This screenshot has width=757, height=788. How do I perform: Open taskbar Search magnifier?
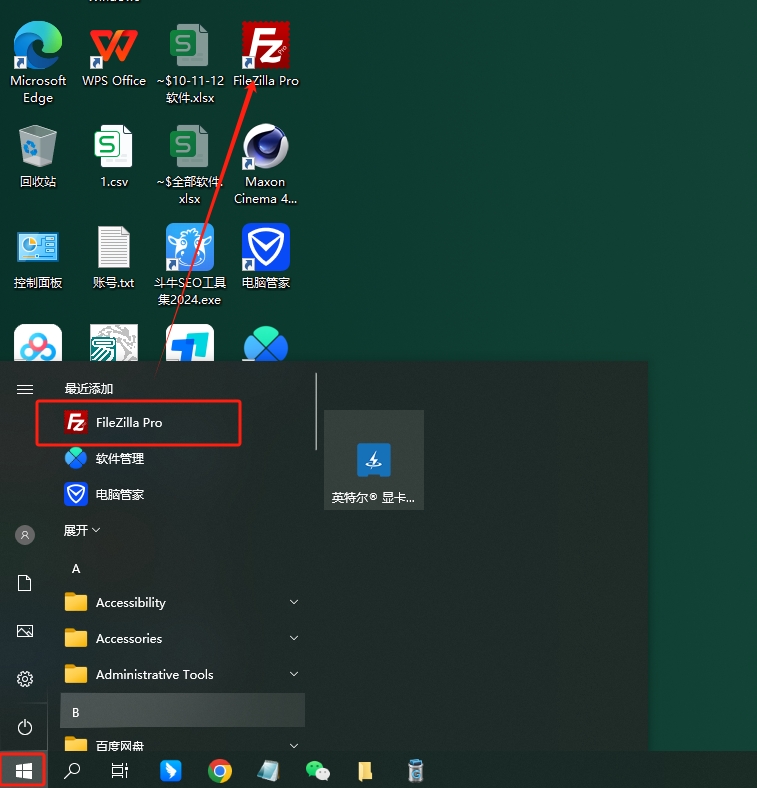pos(72,770)
